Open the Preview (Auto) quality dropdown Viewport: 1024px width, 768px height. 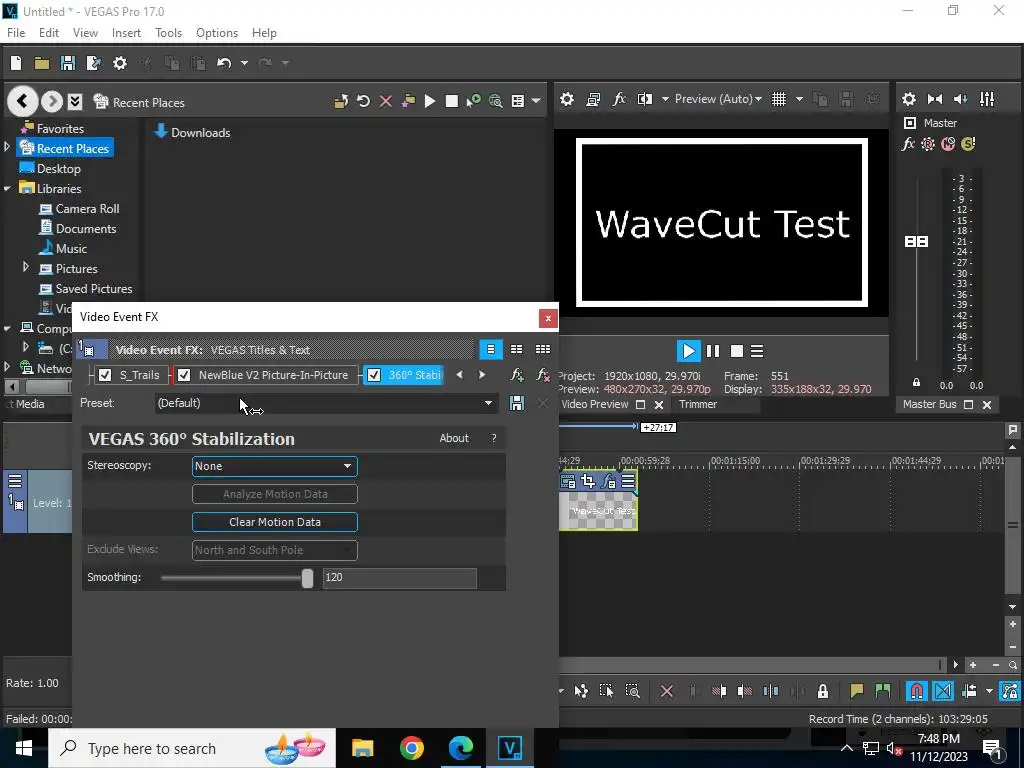point(718,99)
